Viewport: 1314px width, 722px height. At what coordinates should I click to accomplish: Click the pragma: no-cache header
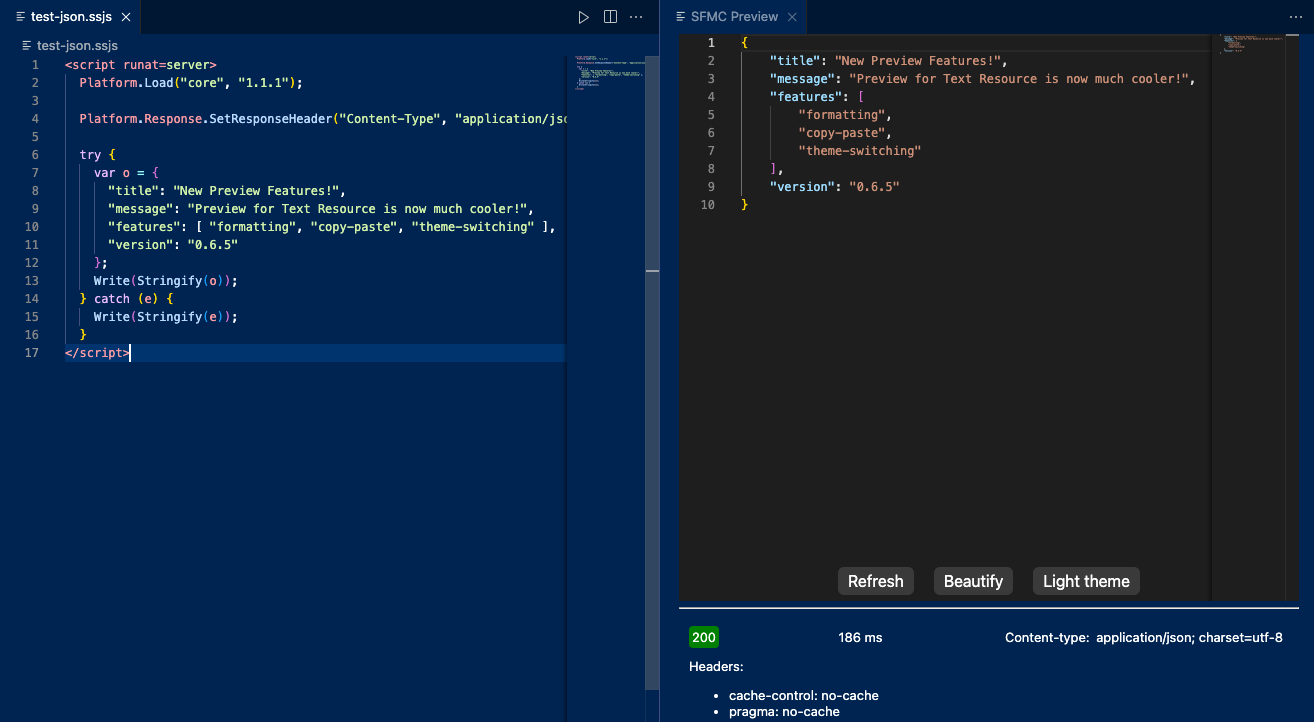pyautogui.click(x=784, y=712)
